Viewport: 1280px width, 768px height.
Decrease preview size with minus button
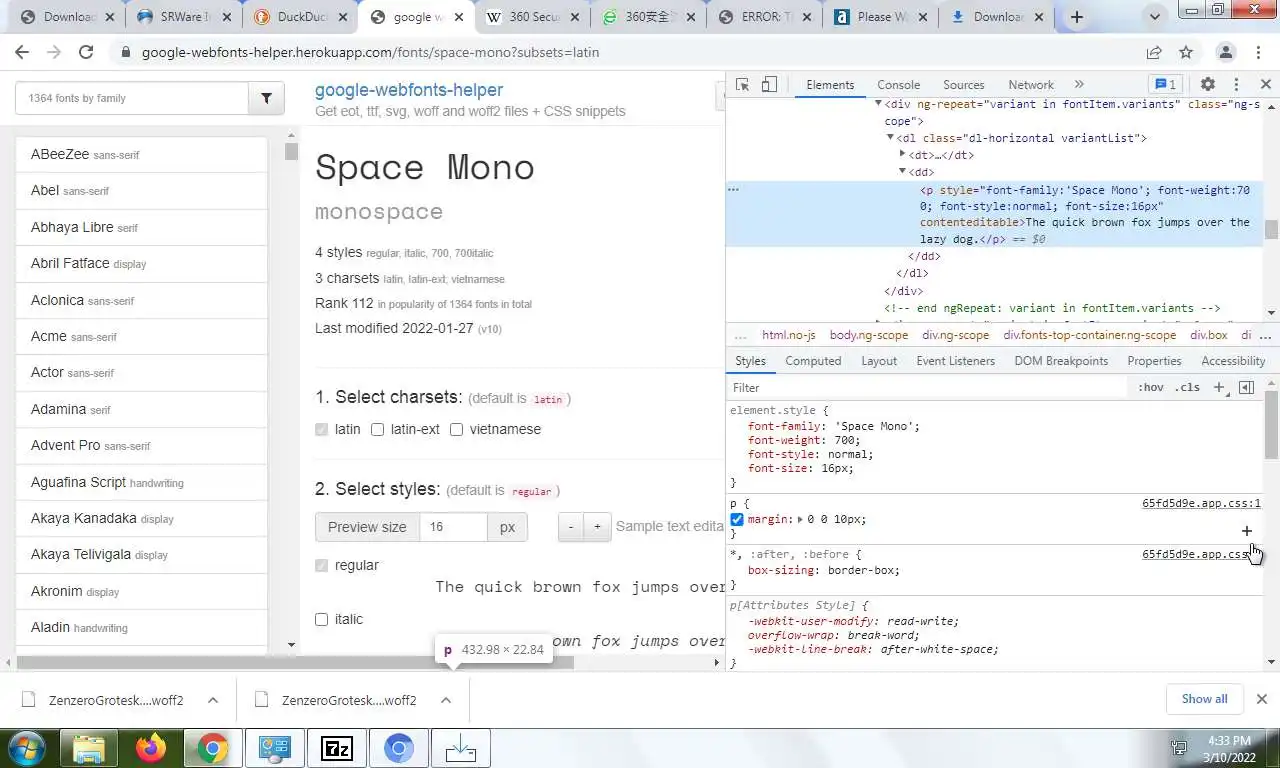(571, 527)
